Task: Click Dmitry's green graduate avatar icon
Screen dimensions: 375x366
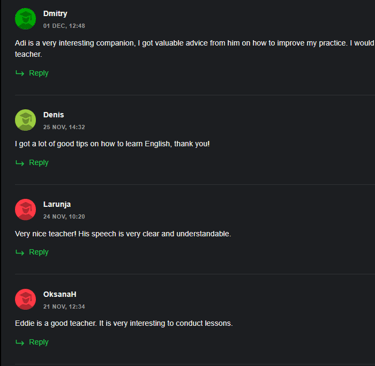Action: pyautogui.click(x=25, y=19)
